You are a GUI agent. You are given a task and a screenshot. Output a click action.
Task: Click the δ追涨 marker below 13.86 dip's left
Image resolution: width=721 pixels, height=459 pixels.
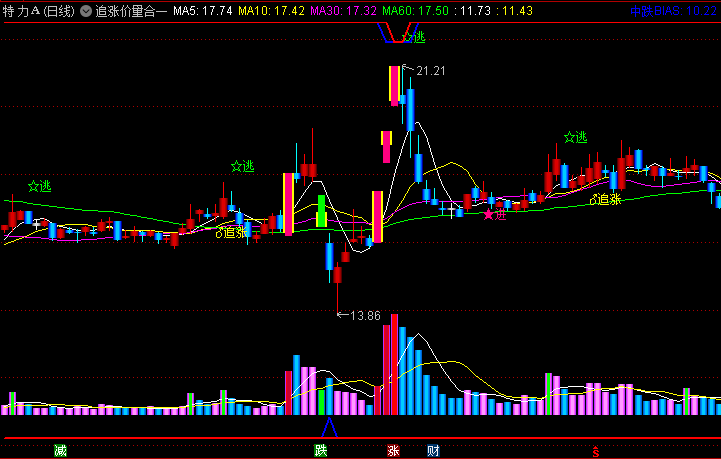tap(232, 232)
